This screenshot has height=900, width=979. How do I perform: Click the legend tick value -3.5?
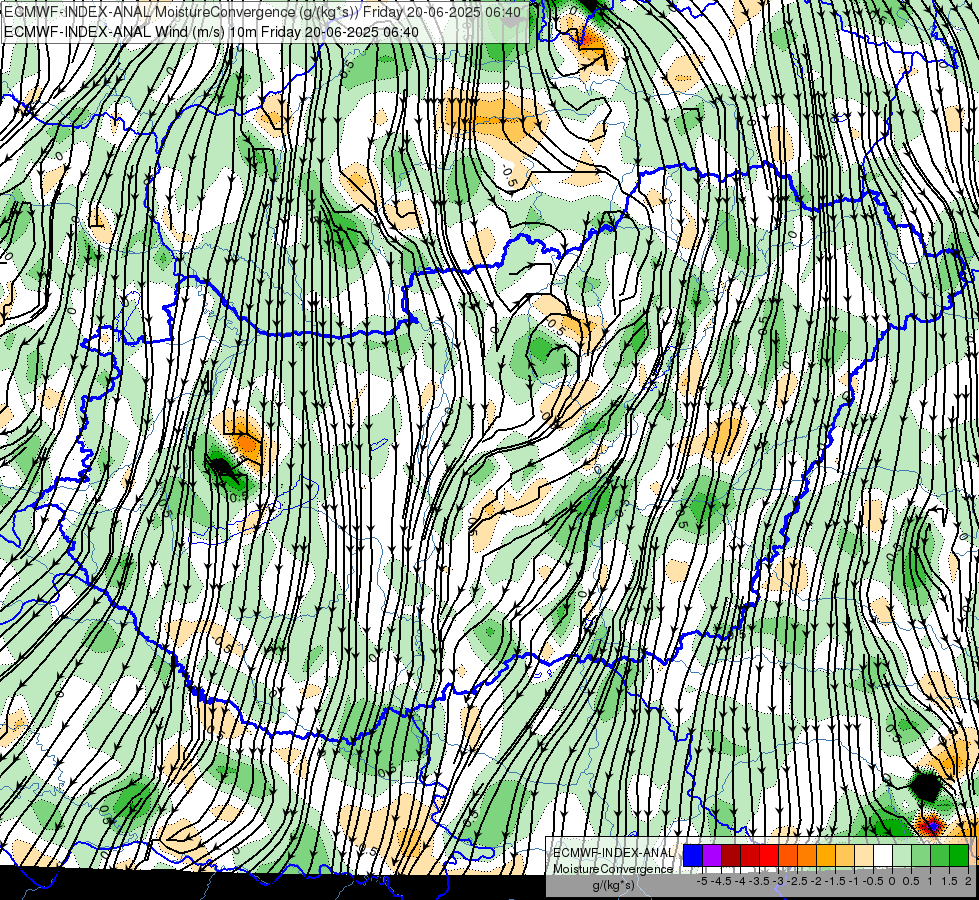click(x=759, y=881)
